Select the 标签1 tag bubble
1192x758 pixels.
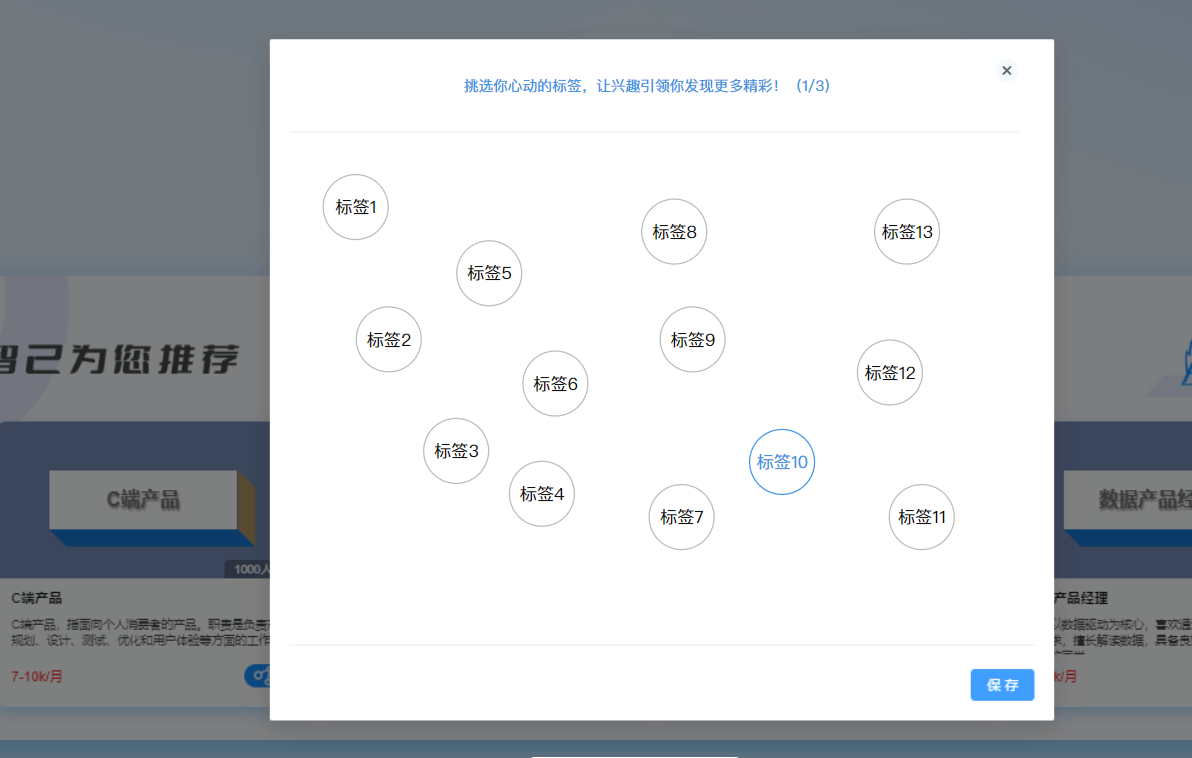point(355,207)
